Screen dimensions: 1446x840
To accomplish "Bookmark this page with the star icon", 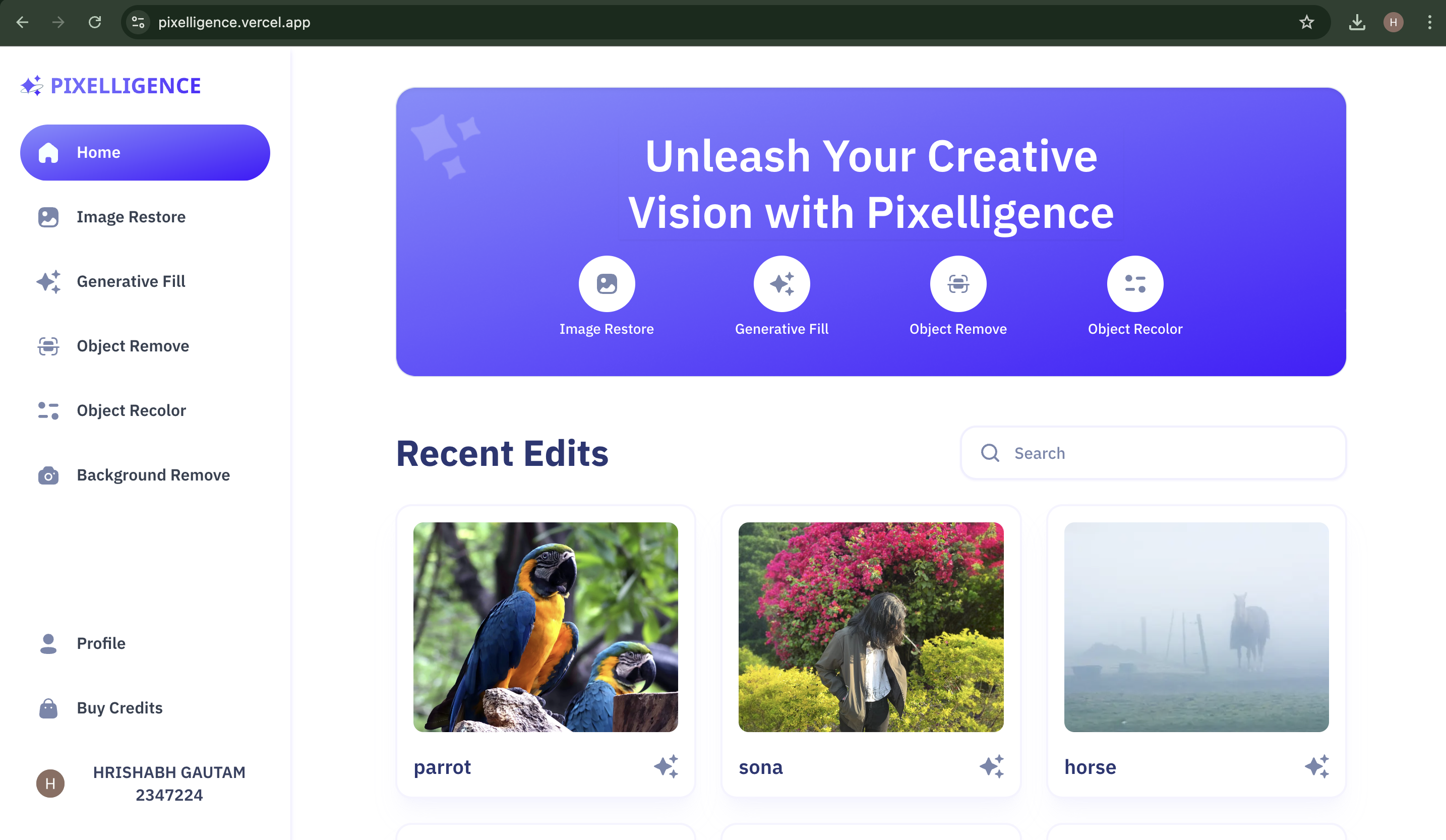I will pyautogui.click(x=1306, y=22).
